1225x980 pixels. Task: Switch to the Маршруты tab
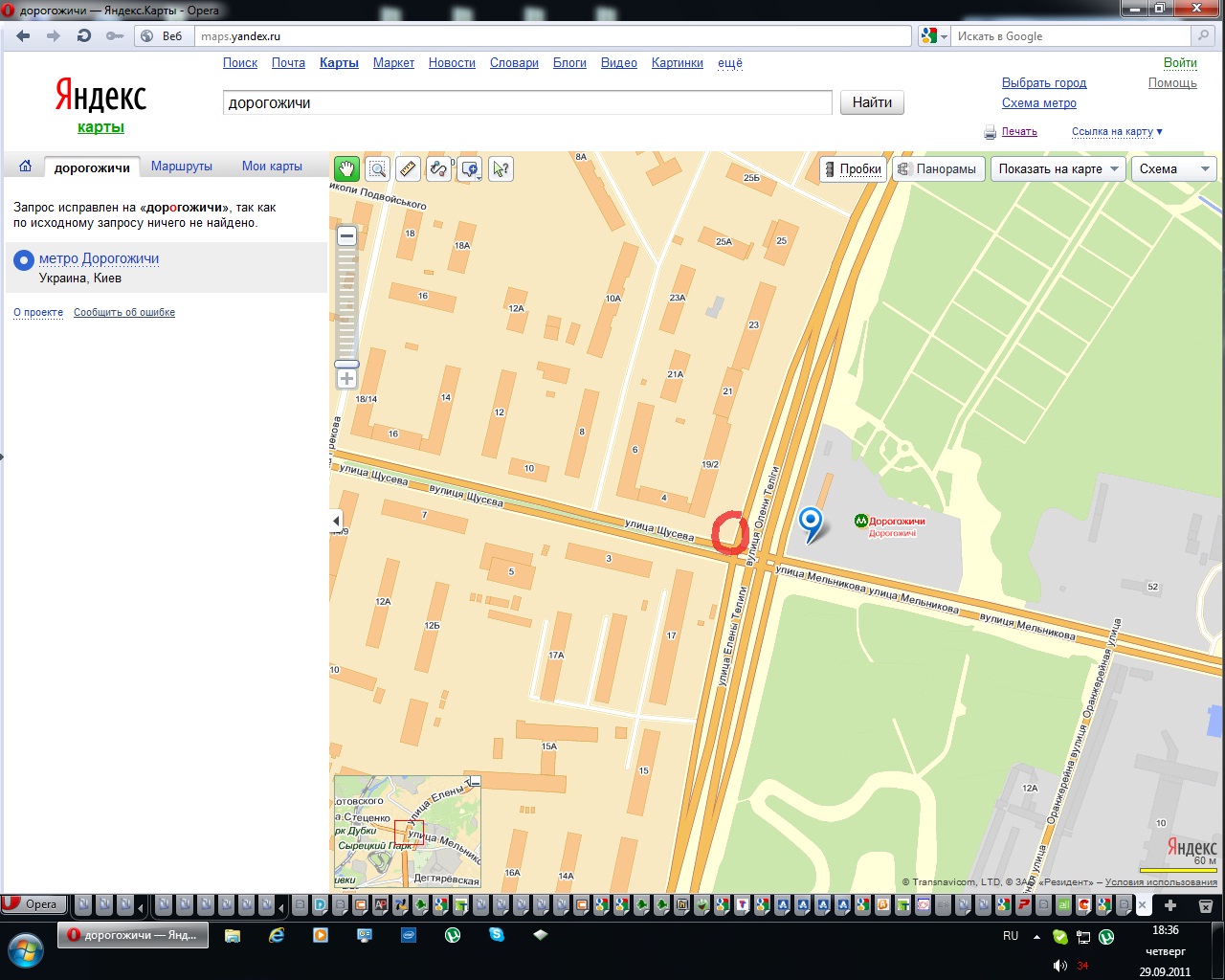click(x=182, y=167)
